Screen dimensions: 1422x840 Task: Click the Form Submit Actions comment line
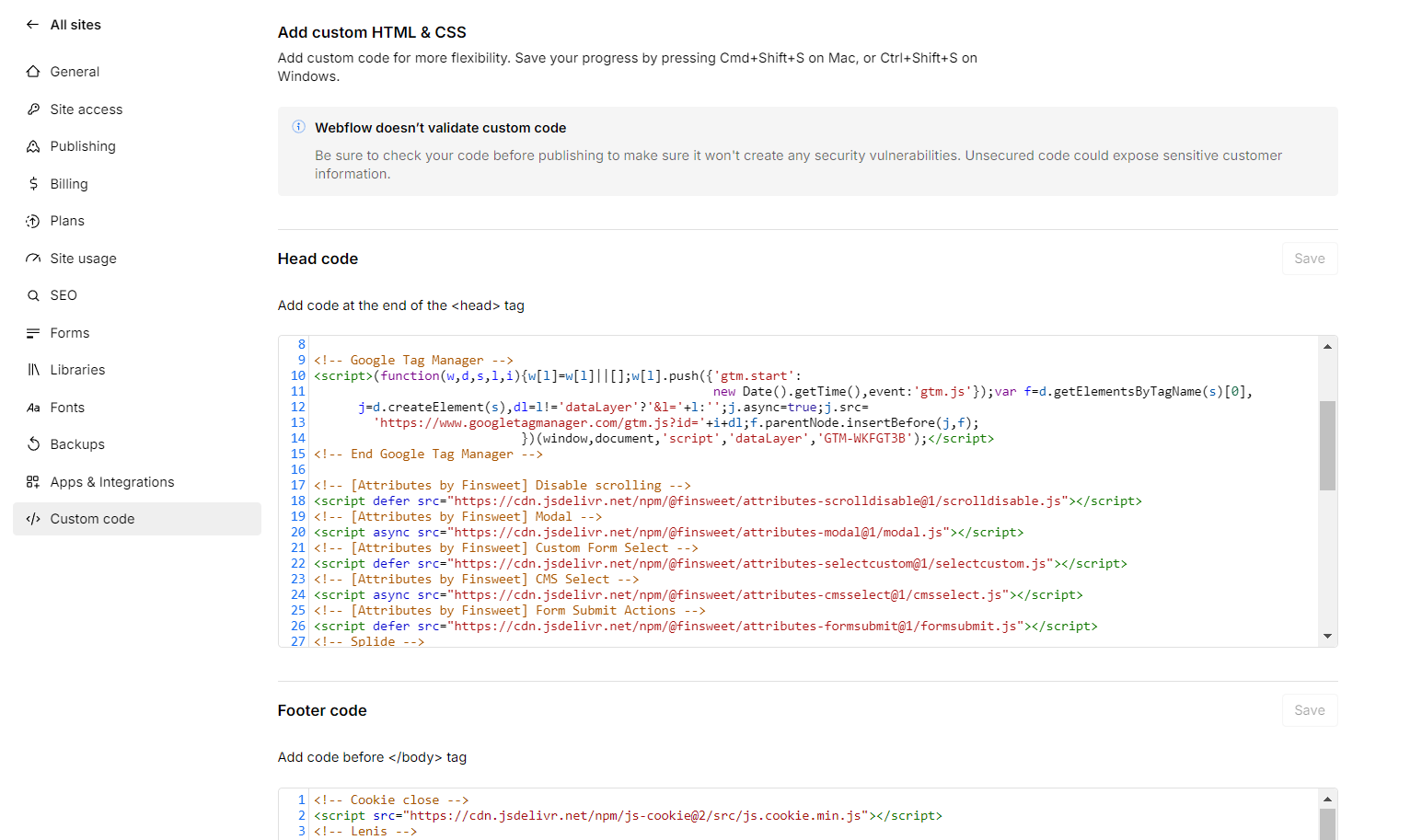click(x=509, y=611)
